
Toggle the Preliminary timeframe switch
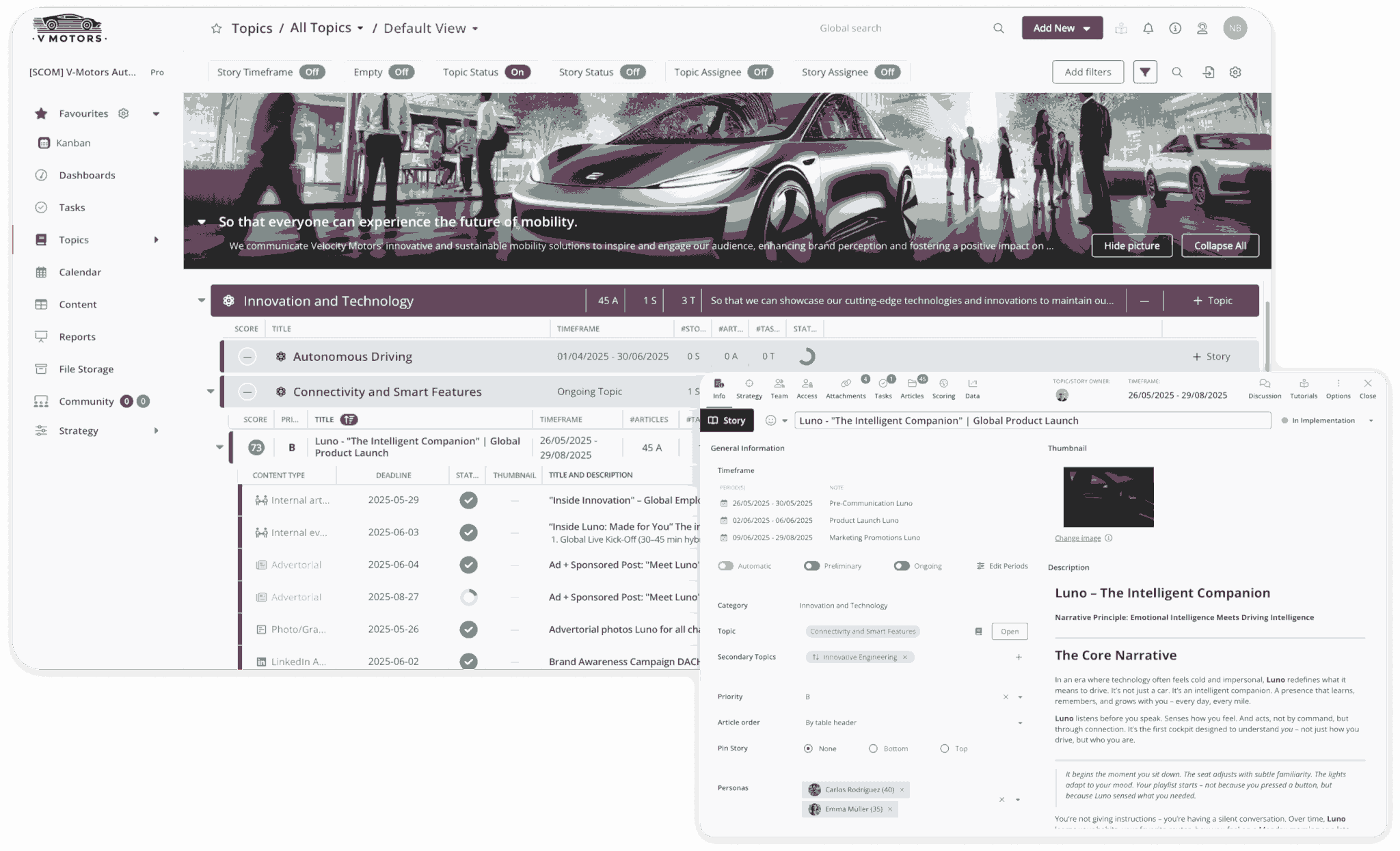point(811,566)
